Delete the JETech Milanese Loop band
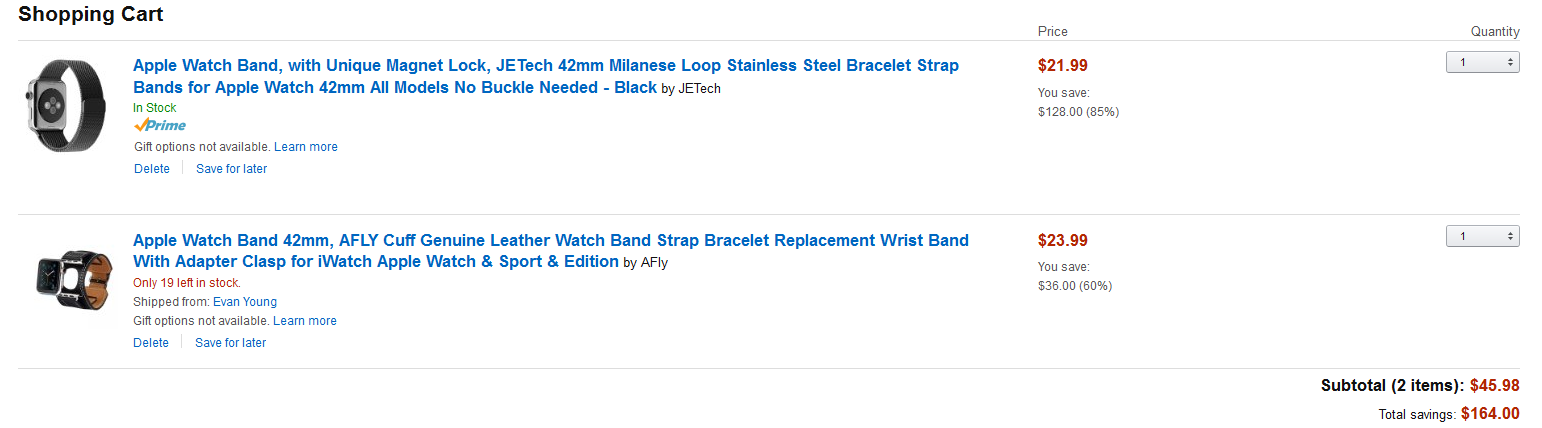The image size is (1542, 428). (x=152, y=169)
